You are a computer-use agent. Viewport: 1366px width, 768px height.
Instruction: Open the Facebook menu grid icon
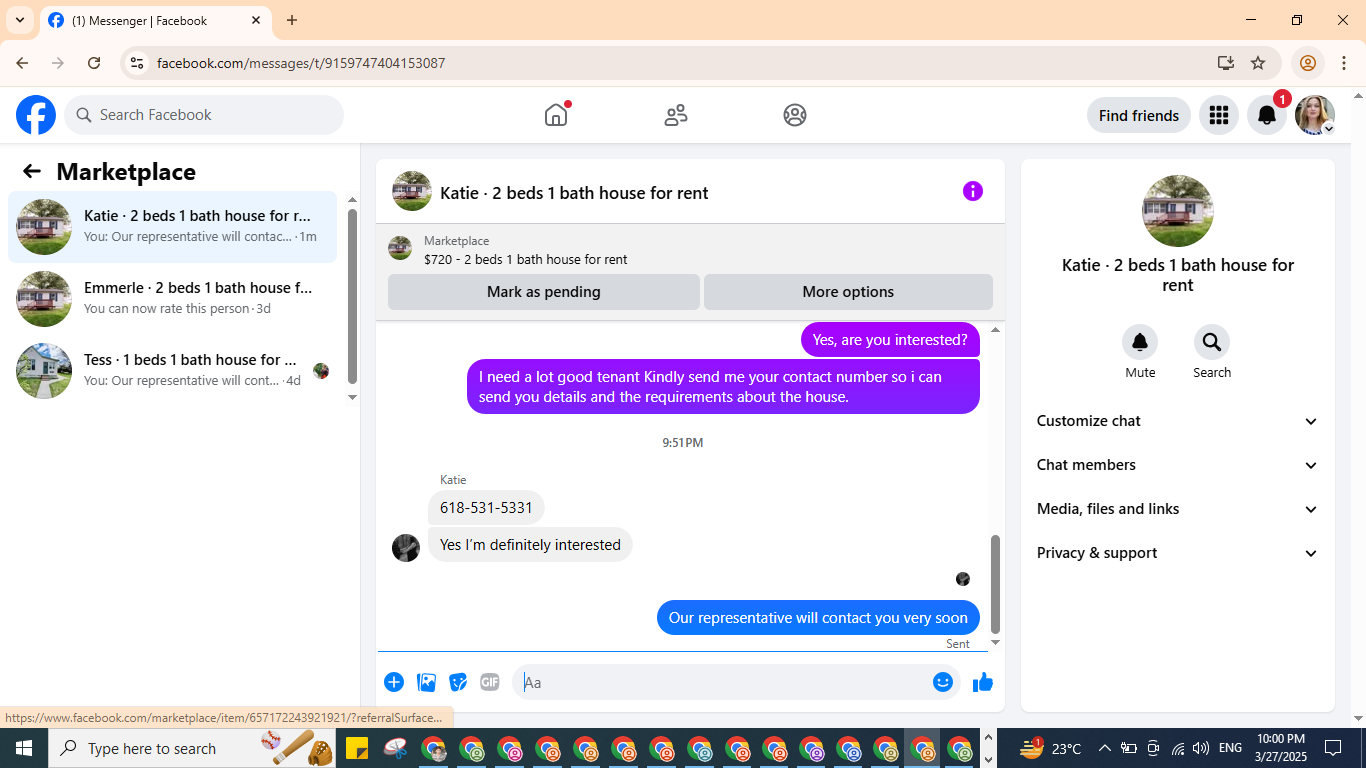(x=1218, y=115)
